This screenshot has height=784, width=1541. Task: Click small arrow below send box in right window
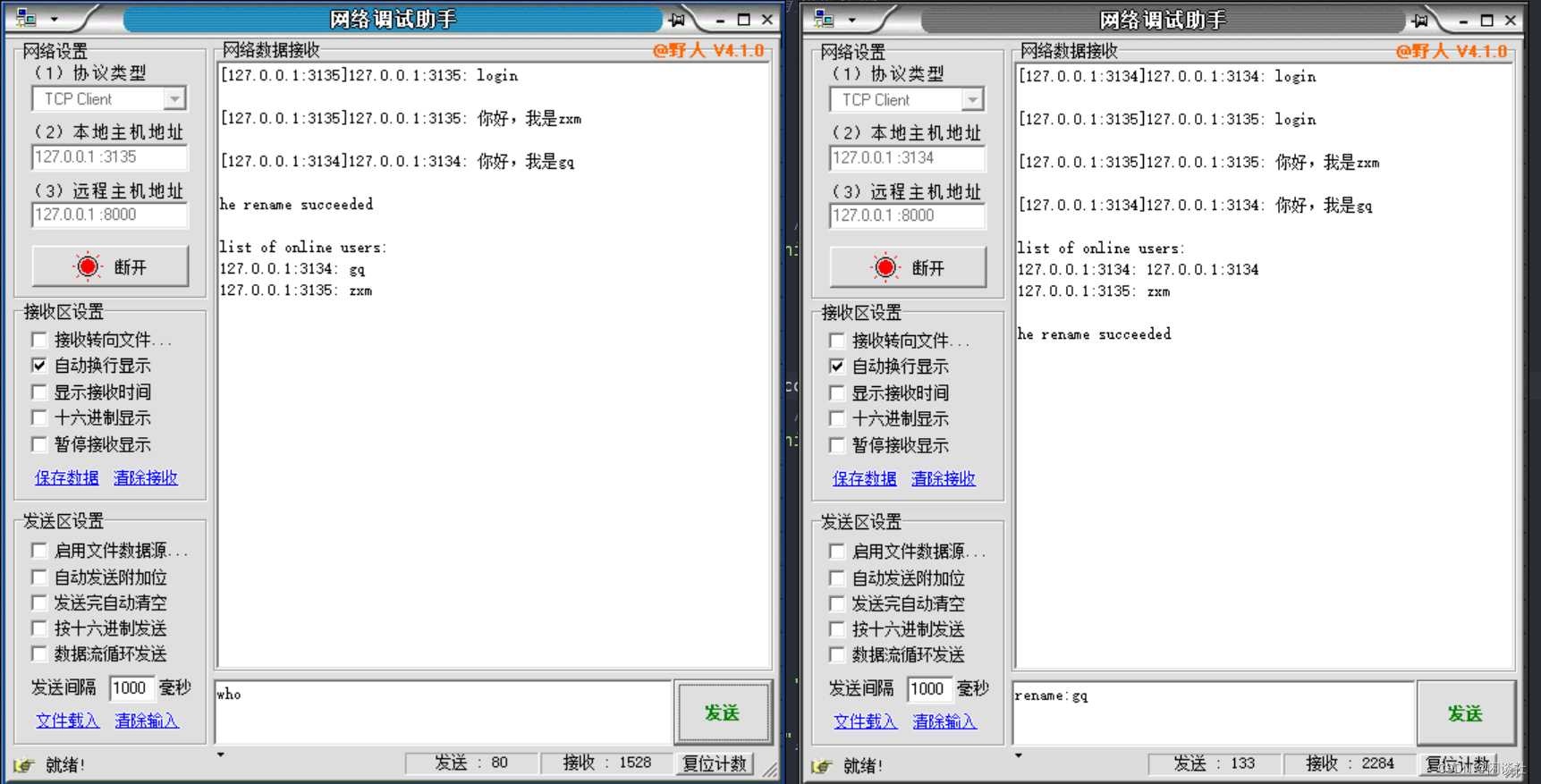pyautogui.click(x=1018, y=756)
